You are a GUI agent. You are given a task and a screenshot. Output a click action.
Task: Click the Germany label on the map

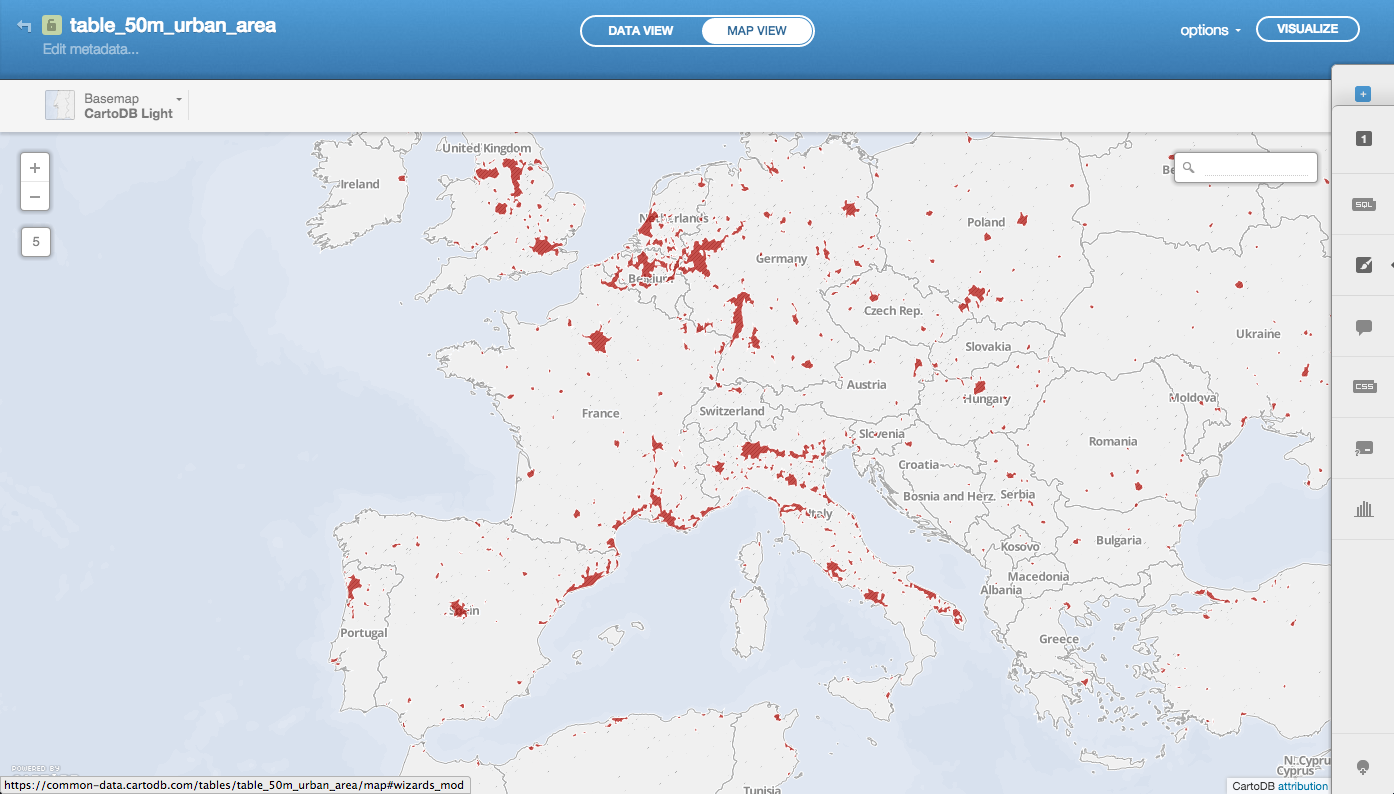point(781,259)
